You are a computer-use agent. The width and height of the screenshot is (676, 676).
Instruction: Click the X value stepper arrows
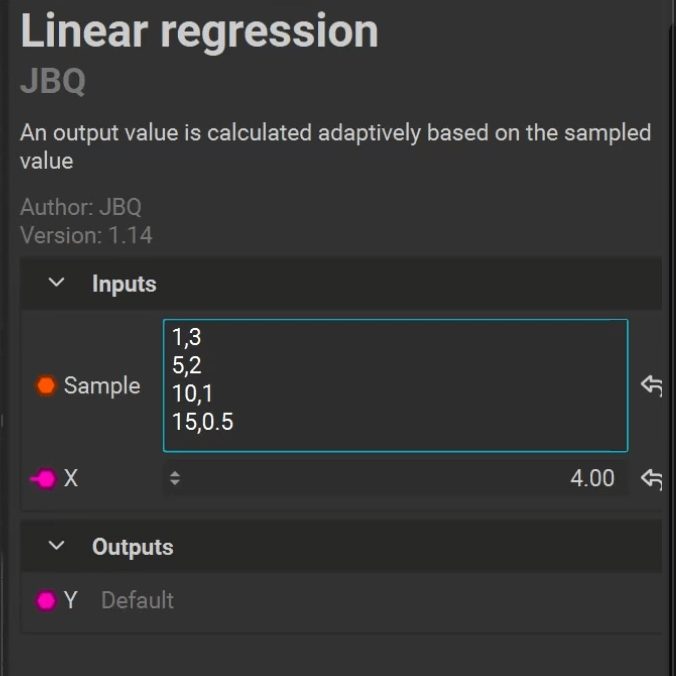click(x=175, y=479)
